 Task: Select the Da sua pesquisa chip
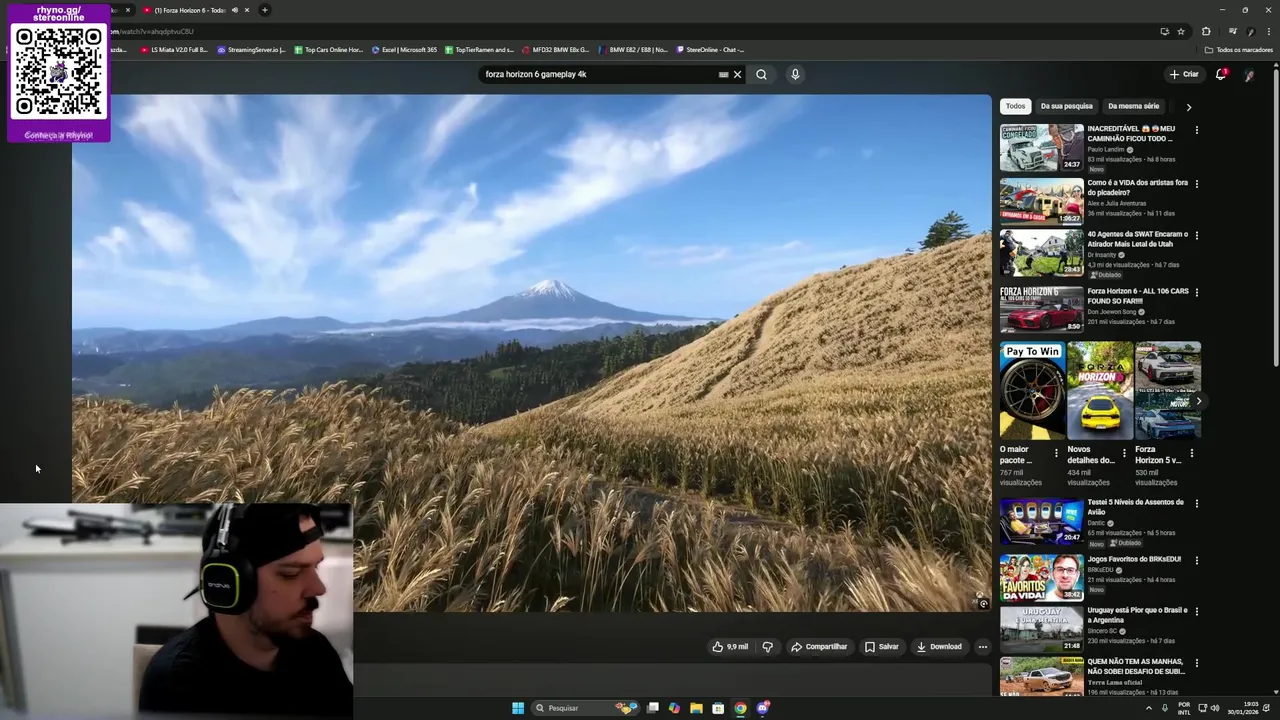click(x=1066, y=106)
